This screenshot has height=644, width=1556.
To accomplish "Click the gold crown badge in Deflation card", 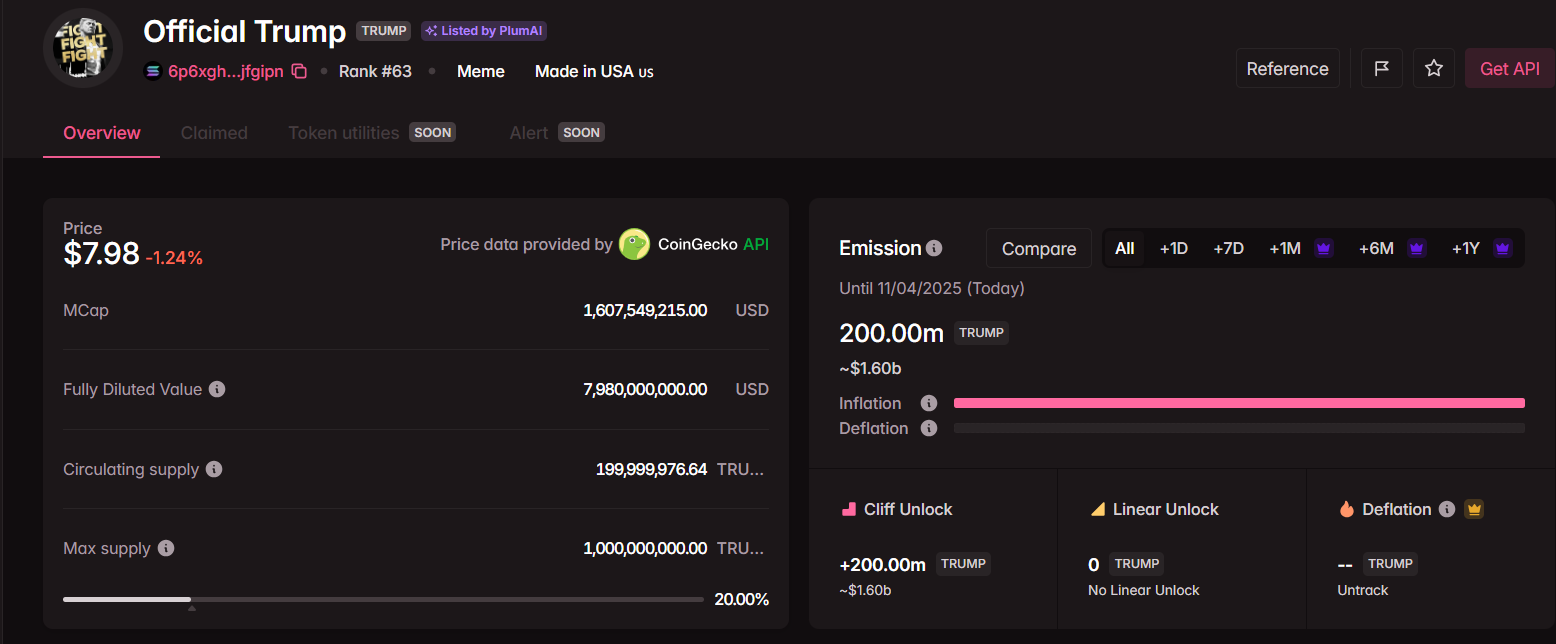I will 1473,509.
